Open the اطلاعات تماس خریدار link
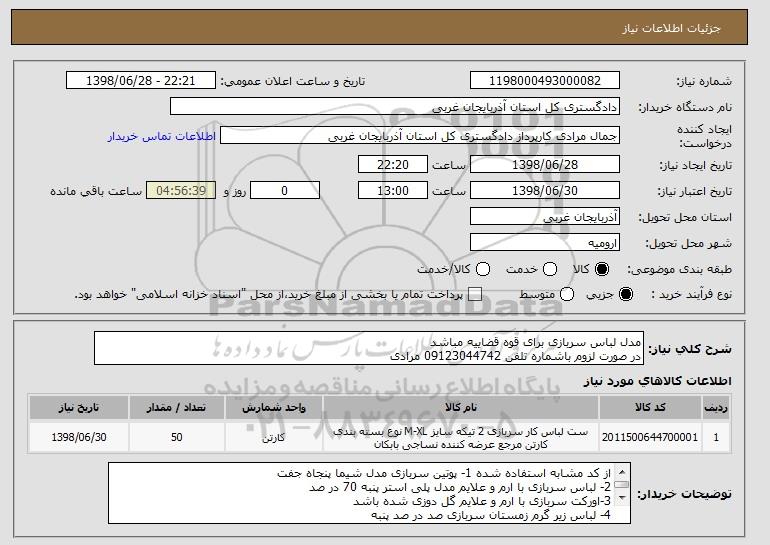 pyautogui.click(x=162, y=136)
